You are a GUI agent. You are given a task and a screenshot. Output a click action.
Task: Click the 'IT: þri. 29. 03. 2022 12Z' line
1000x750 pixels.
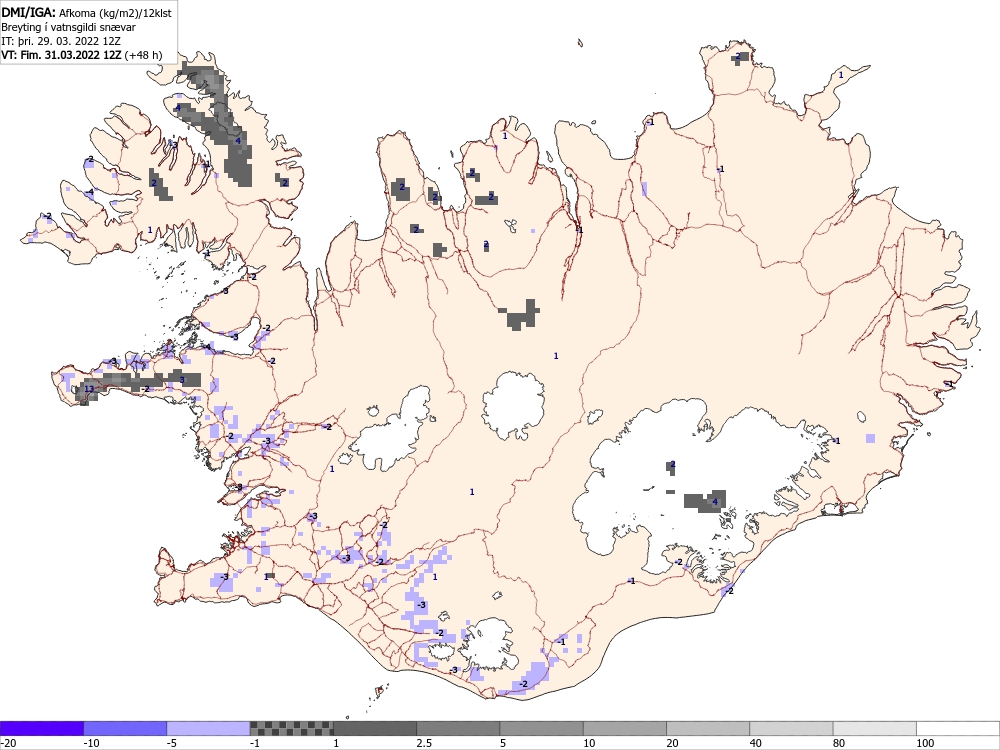(x=62, y=41)
